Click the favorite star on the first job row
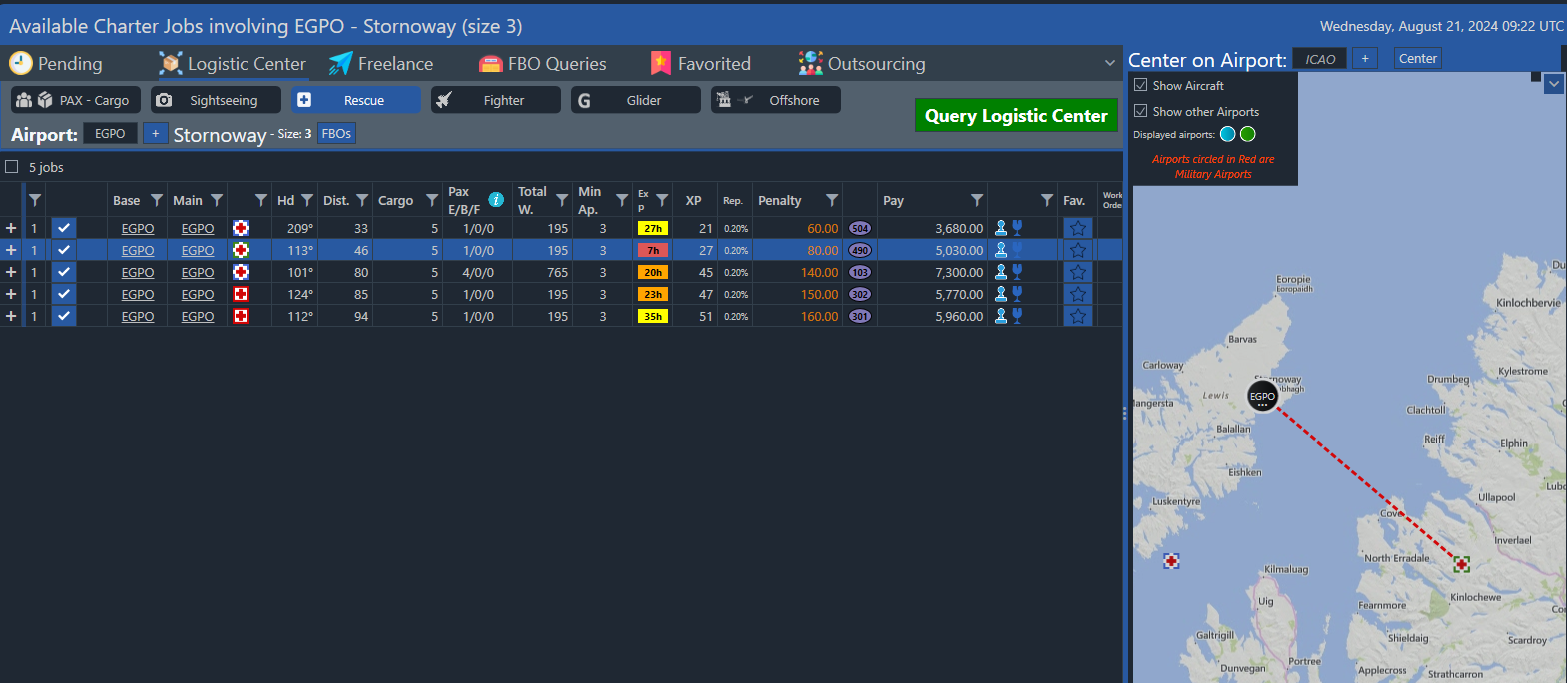Image resolution: width=1567 pixels, height=683 pixels. [x=1077, y=228]
